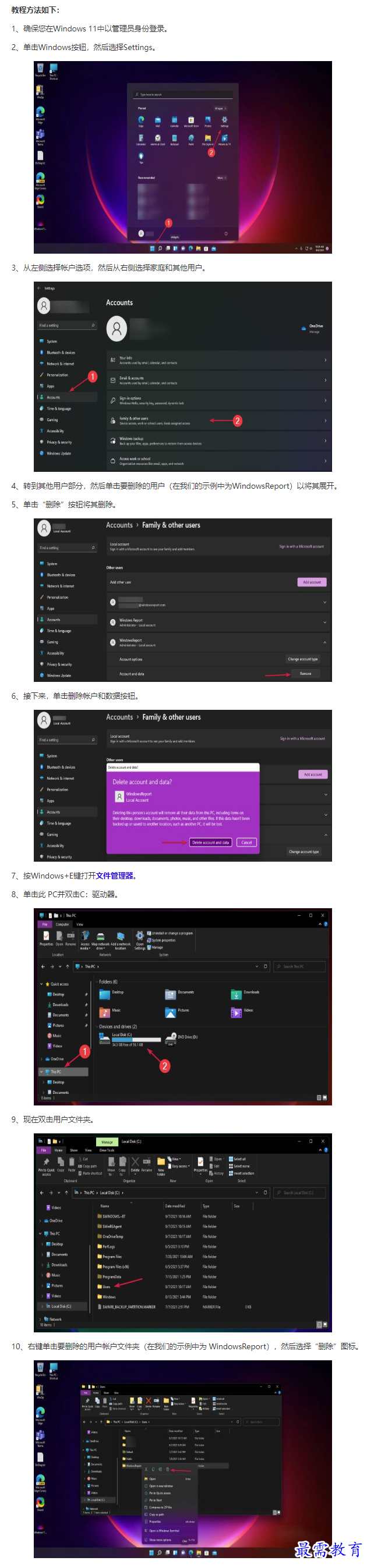Click Map network drive in This PC ribbon
This screenshot has width=367, height=1568.
coord(101,940)
